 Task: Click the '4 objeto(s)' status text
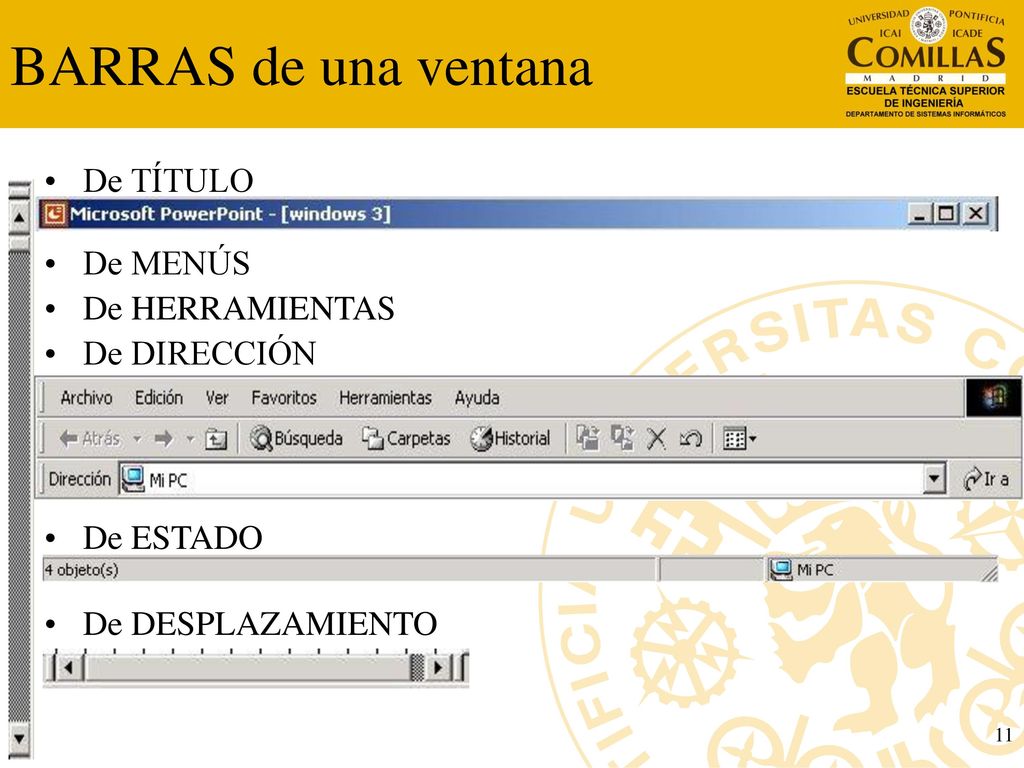point(81,570)
